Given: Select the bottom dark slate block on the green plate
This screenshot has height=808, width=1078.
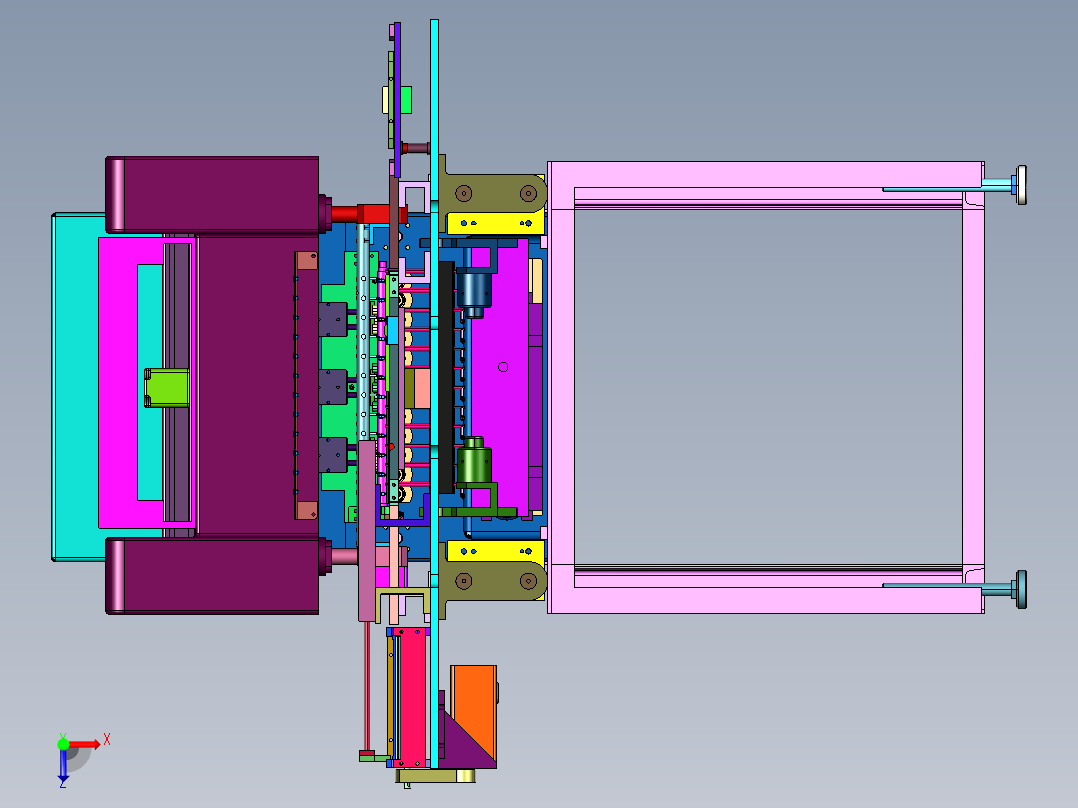Looking at the screenshot, I should click(333, 455).
